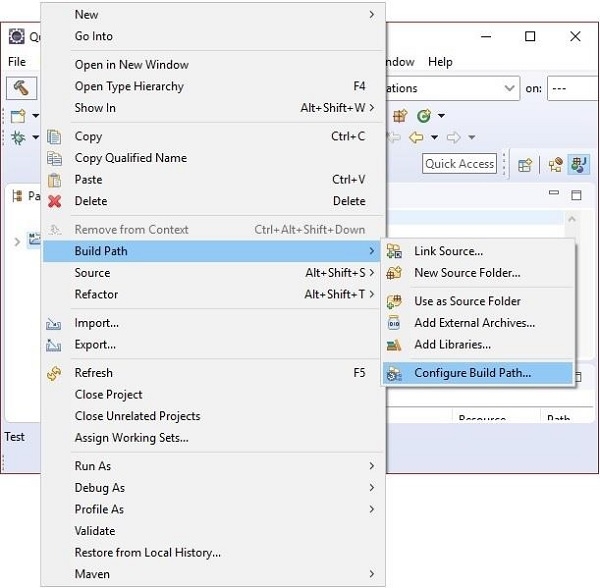The image size is (600, 588).
Task: Click the scroll up arrow in editor
Action: click(572, 220)
